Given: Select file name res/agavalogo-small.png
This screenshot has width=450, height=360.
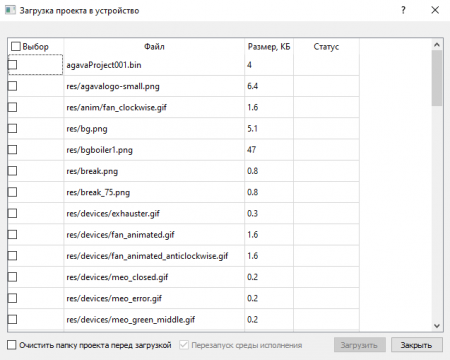Looking at the screenshot, I should [x=113, y=86].
